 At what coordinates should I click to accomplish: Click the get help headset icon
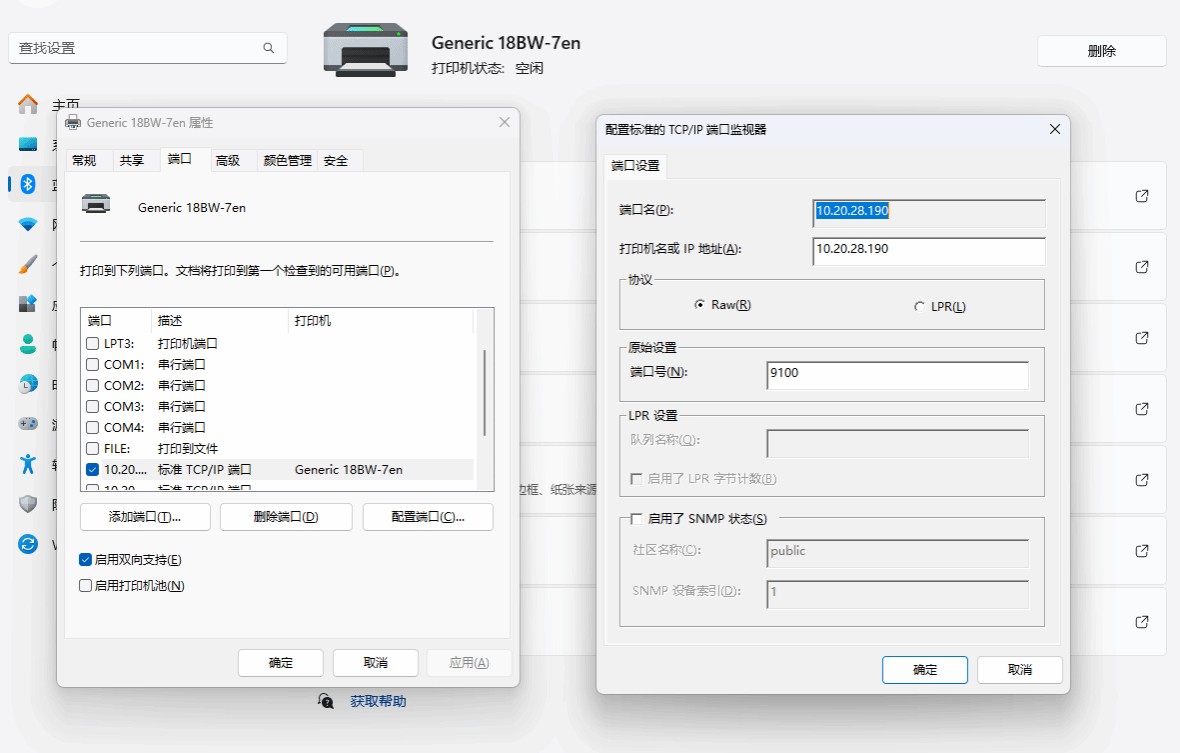point(325,701)
